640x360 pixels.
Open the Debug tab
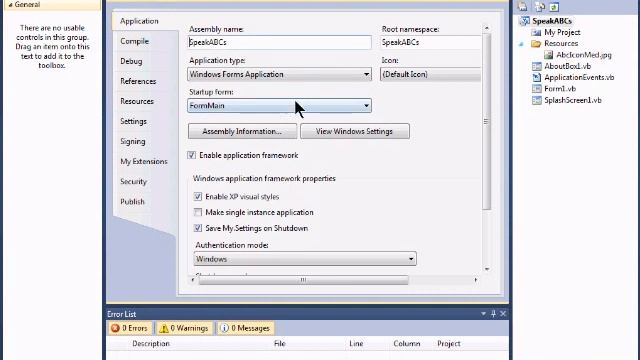[x=131, y=61]
